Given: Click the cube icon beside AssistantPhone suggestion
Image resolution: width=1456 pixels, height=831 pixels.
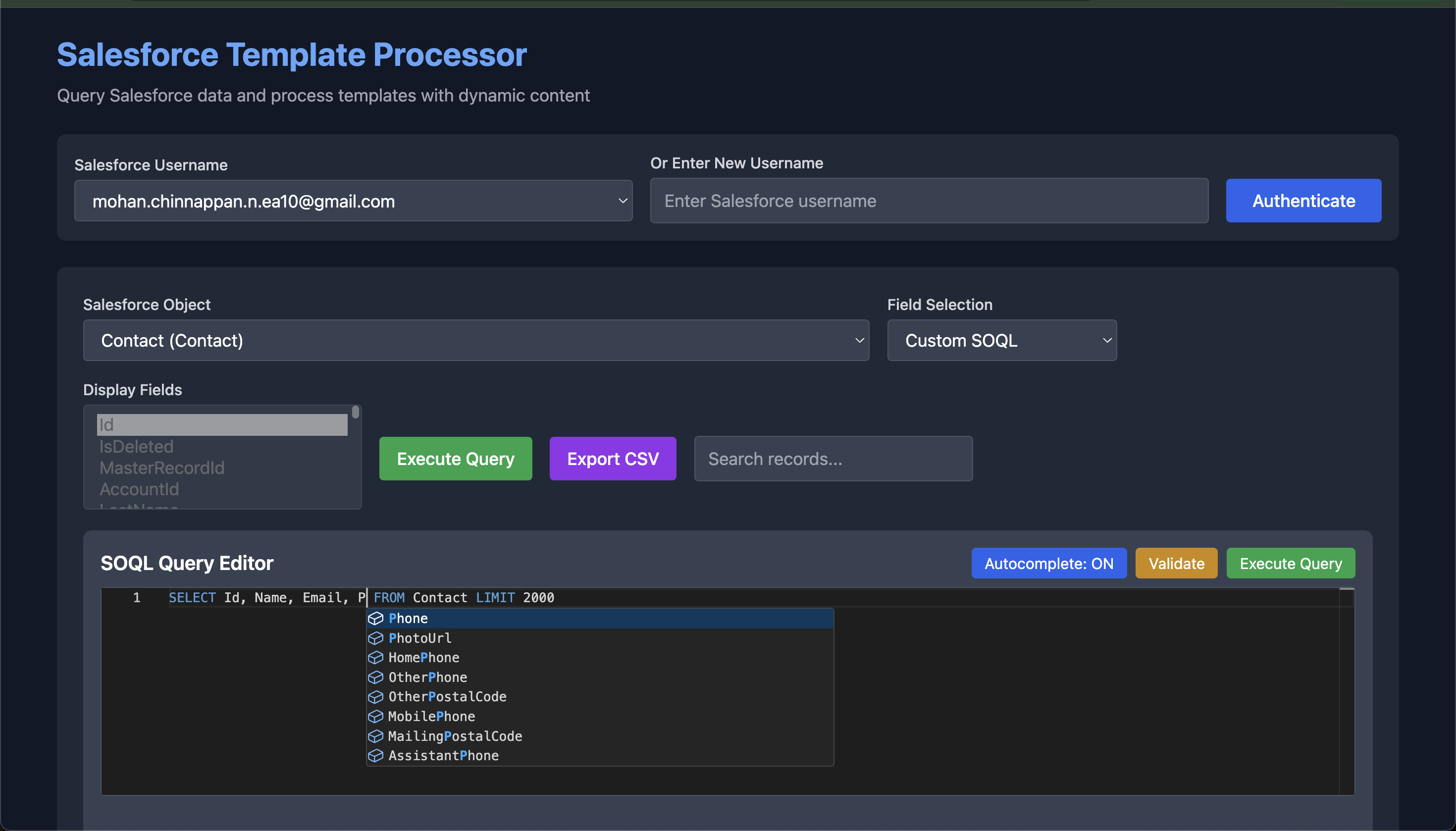Looking at the screenshot, I should [375, 755].
